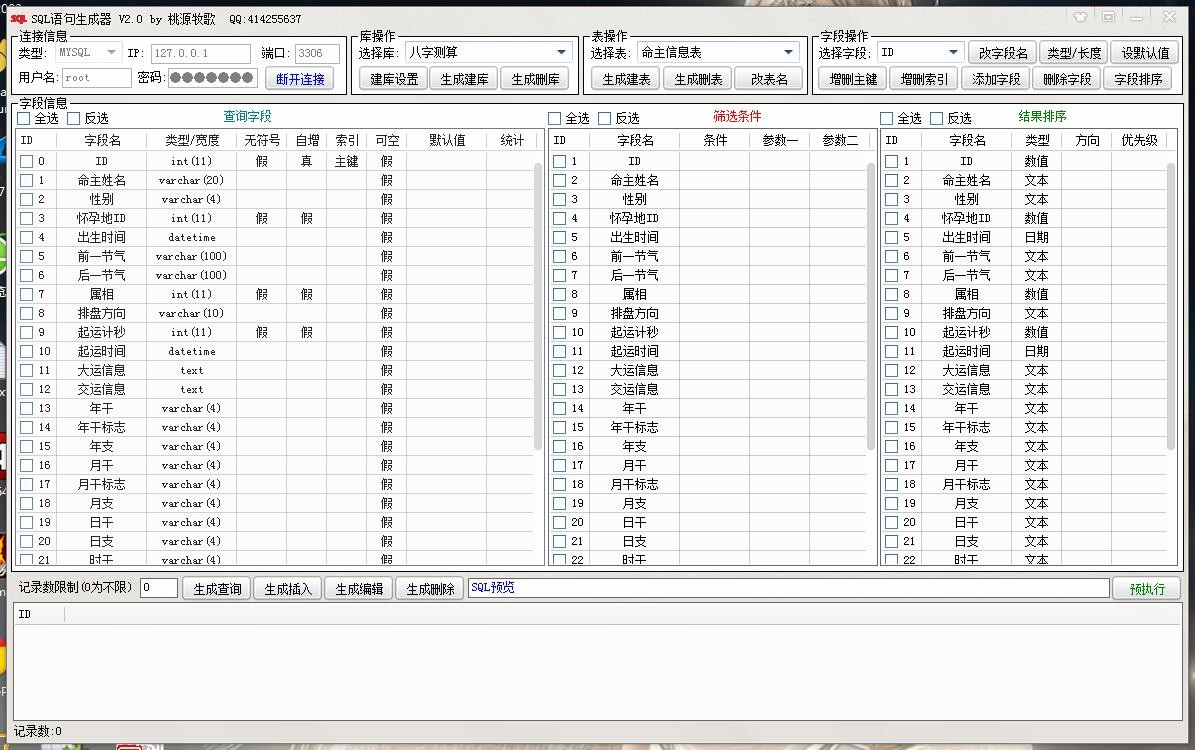The width and height of the screenshot is (1195, 750).
Task: Check row 10 起运计秒 in 结果排序 list
Action: pyautogui.click(x=892, y=332)
